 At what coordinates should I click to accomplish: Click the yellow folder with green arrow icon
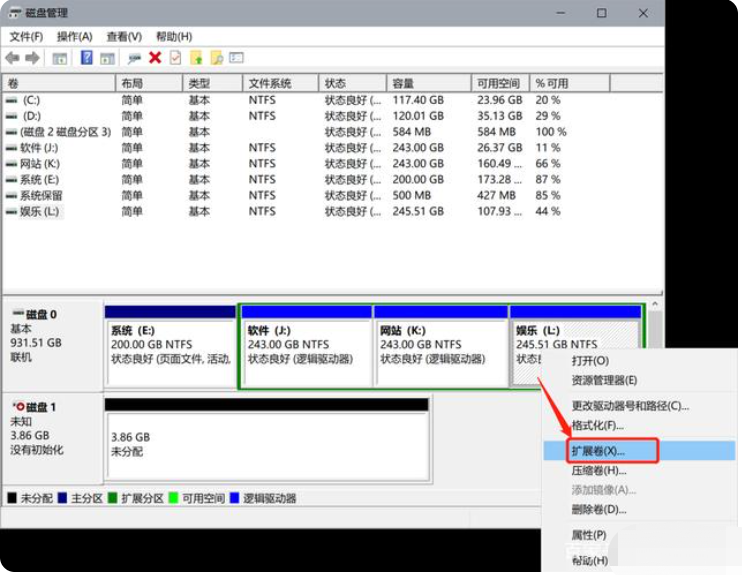click(196, 58)
